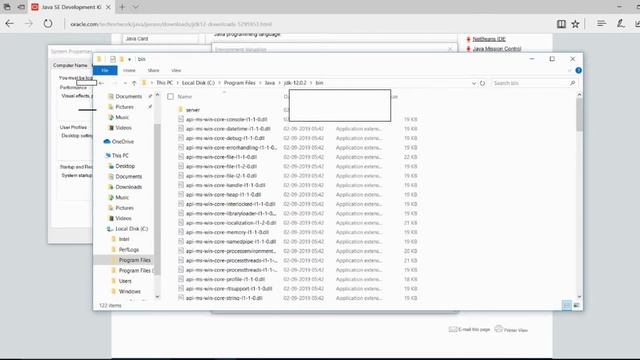Image resolution: width=640 pixels, height=360 pixels.
Task: Click navigation pane scrollbar thumb
Action: (x=157, y=199)
